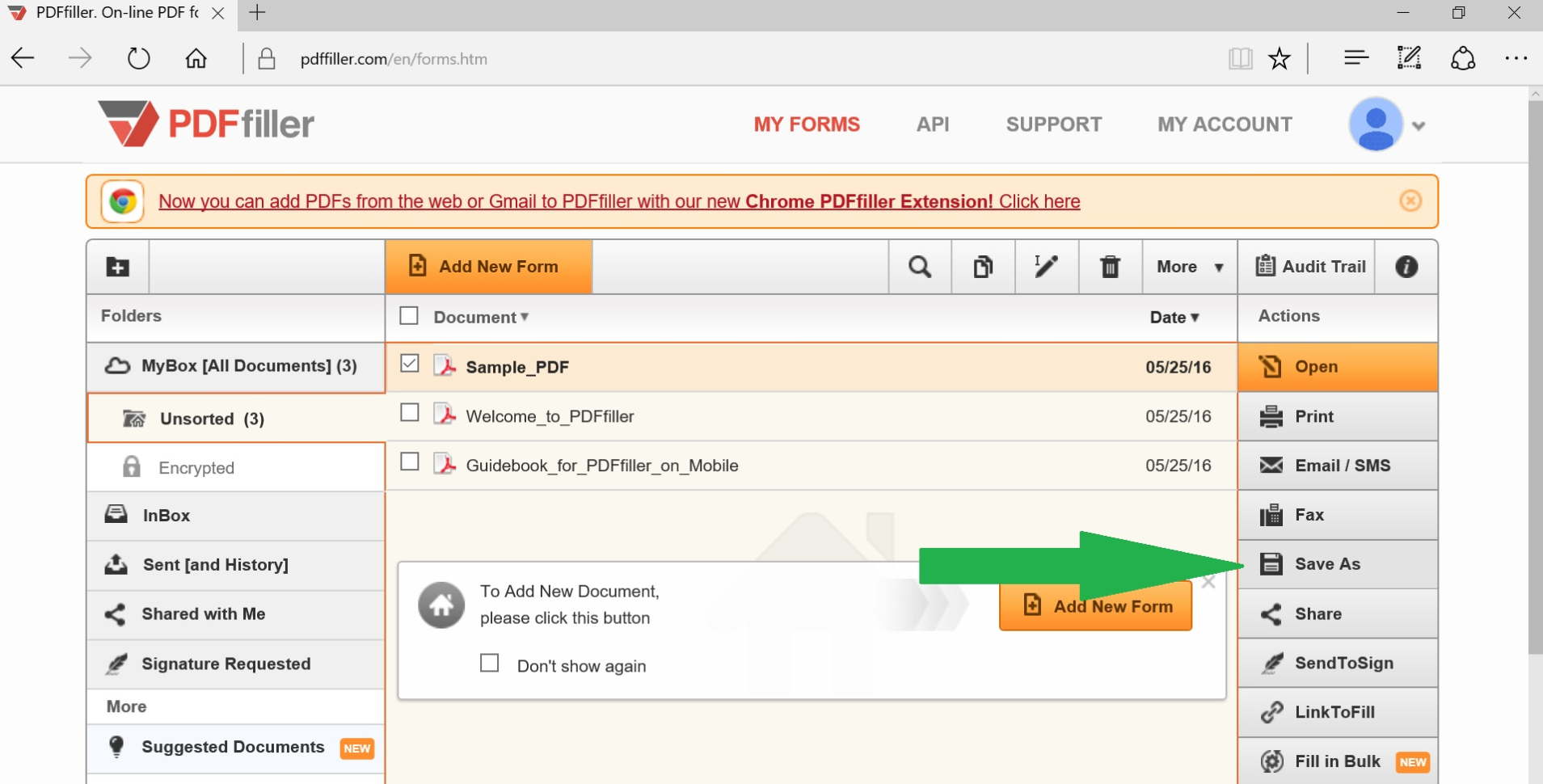Click the info icon beside Audit Trail
The image size is (1543, 784).
point(1406,267)
